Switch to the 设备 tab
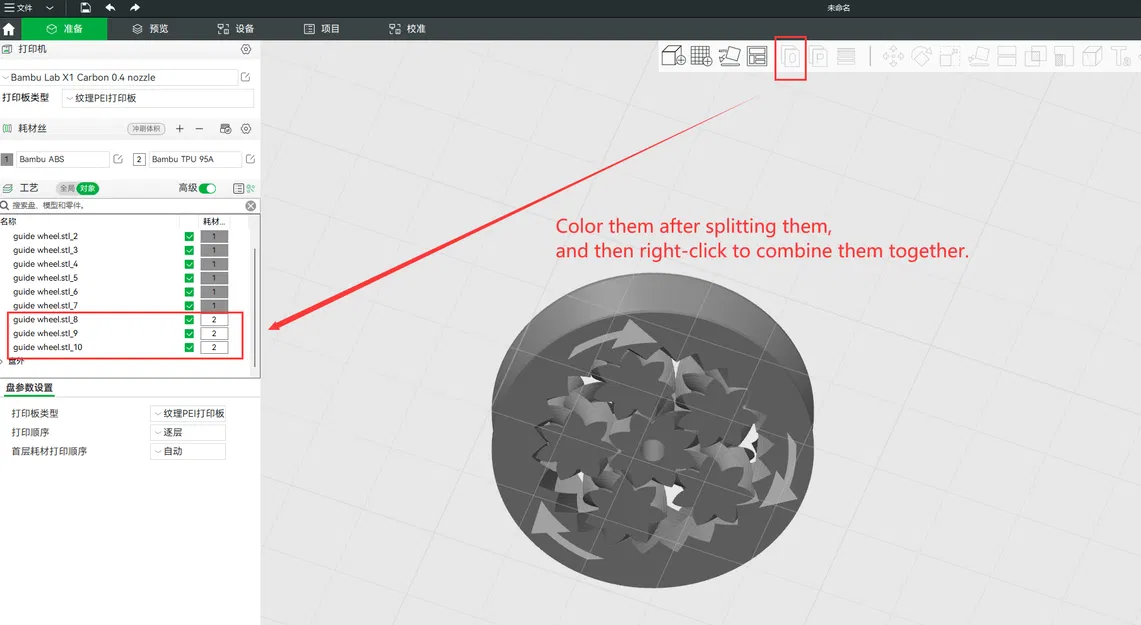 tap(236, 29)
